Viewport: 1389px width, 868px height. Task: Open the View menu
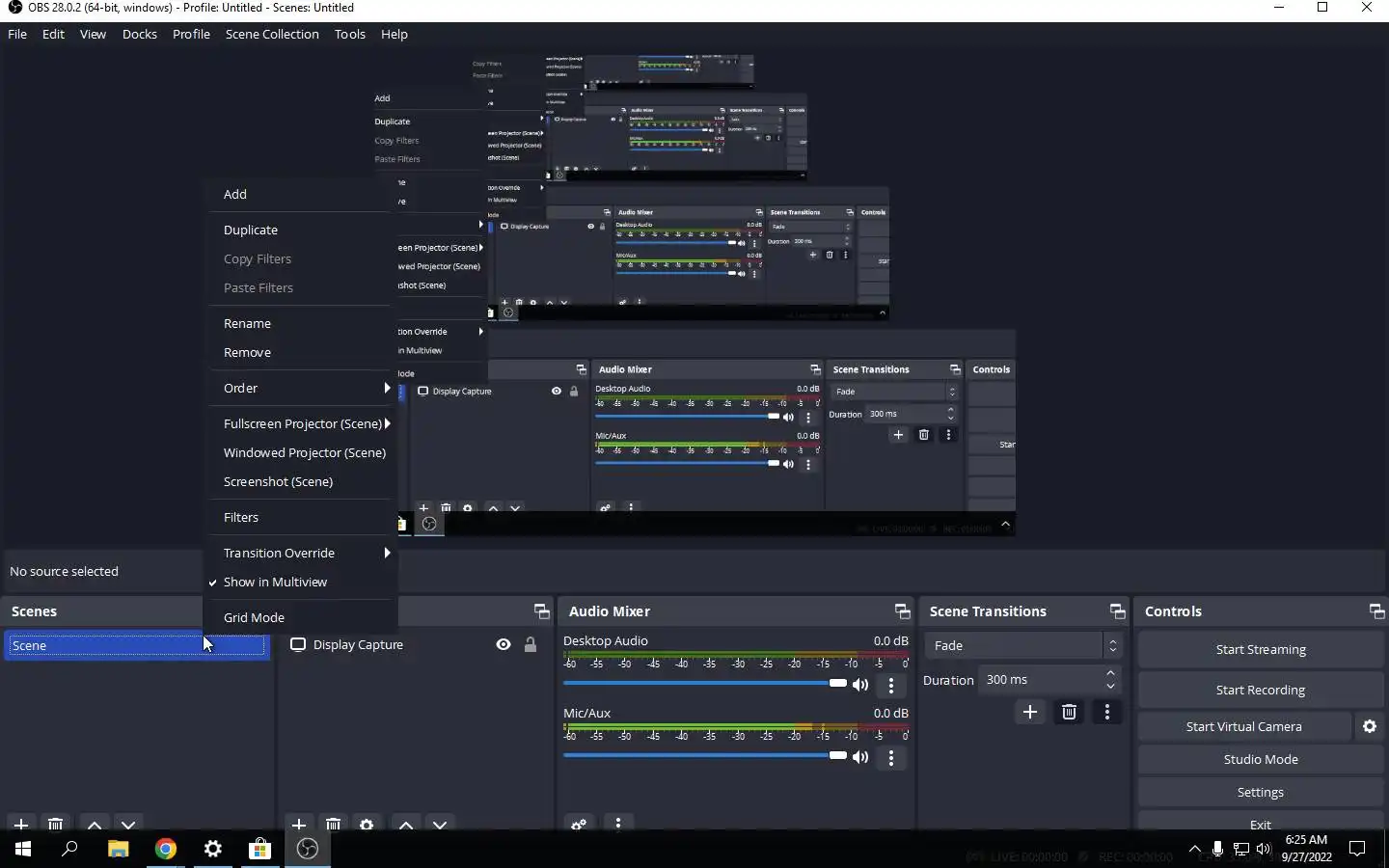coord(93,34)
